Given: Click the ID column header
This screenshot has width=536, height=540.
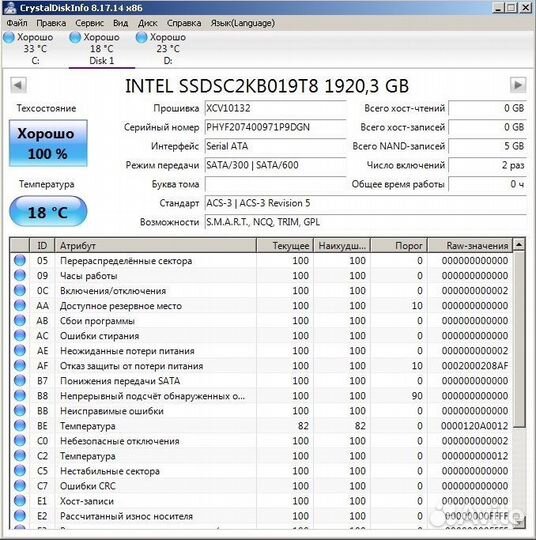Looking at the screenshot, I should [x=42, y=246].
